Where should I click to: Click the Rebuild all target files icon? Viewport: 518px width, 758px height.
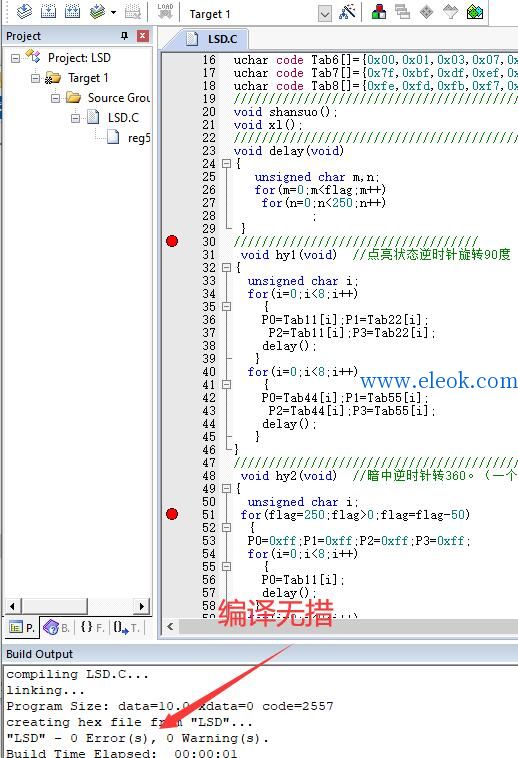coord(72,12)
